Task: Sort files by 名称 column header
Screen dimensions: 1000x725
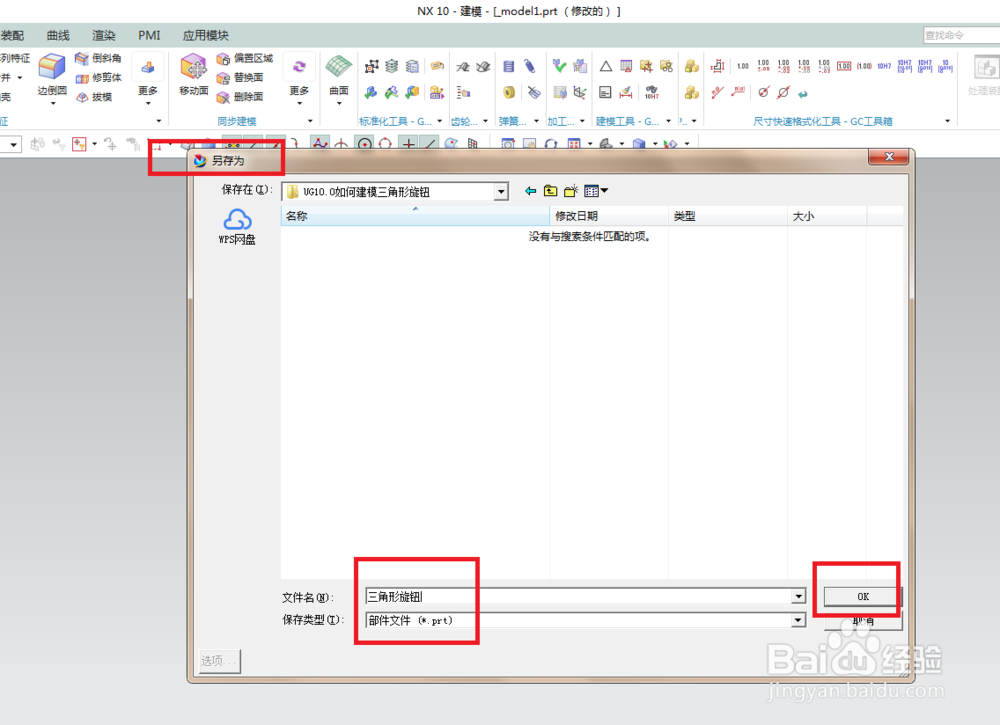Action: tap(415, 216)
